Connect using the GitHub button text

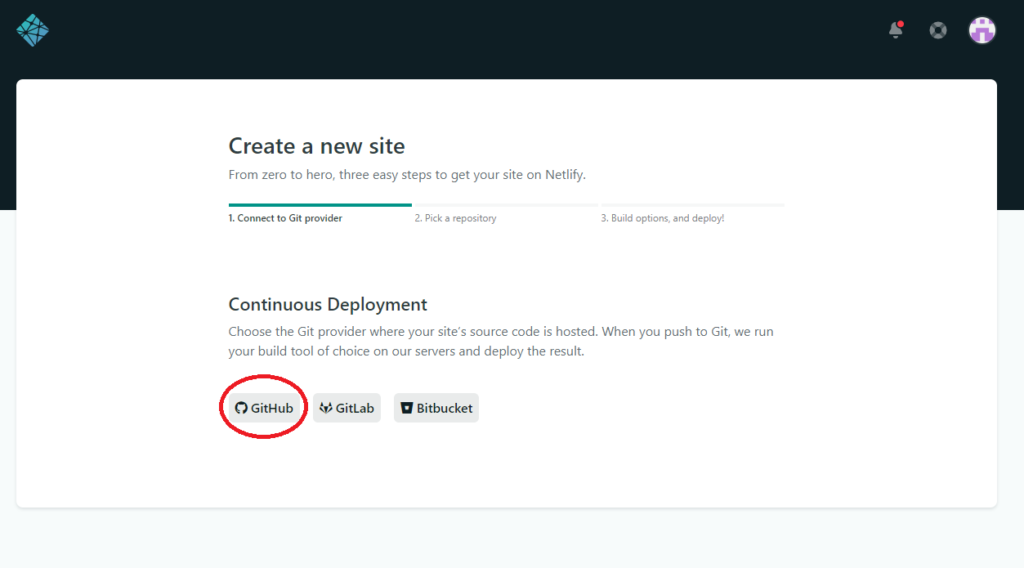tap(272, 408)
